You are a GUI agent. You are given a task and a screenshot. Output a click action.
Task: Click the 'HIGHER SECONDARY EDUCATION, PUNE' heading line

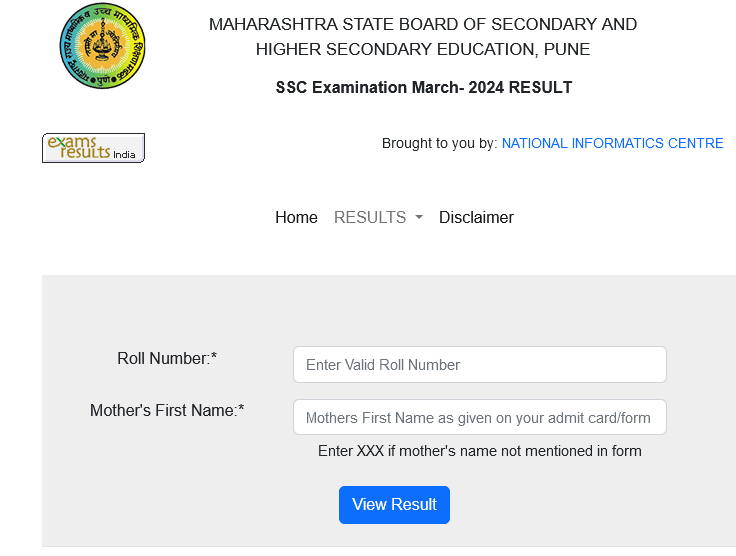point(423,49)
